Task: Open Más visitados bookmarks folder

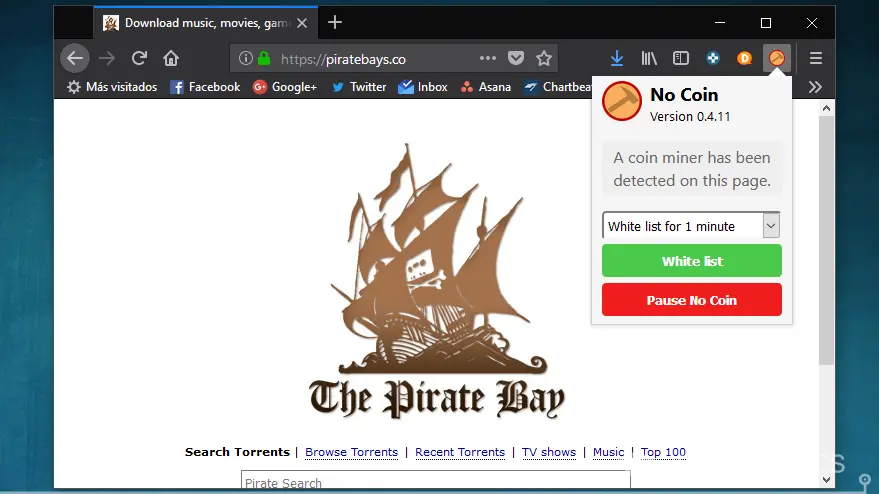Action: click(112, 87)
